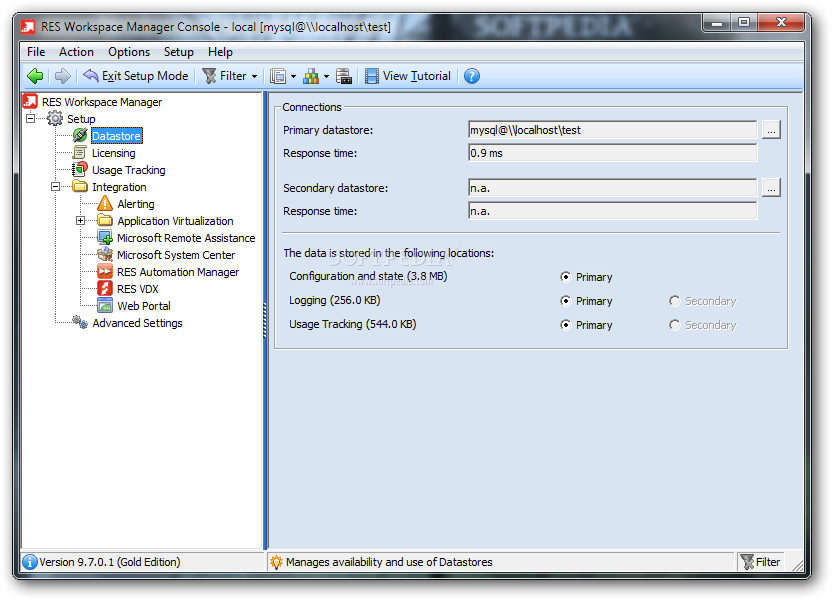
Task: Select the Datastore tree item
Action: [117, 136]
